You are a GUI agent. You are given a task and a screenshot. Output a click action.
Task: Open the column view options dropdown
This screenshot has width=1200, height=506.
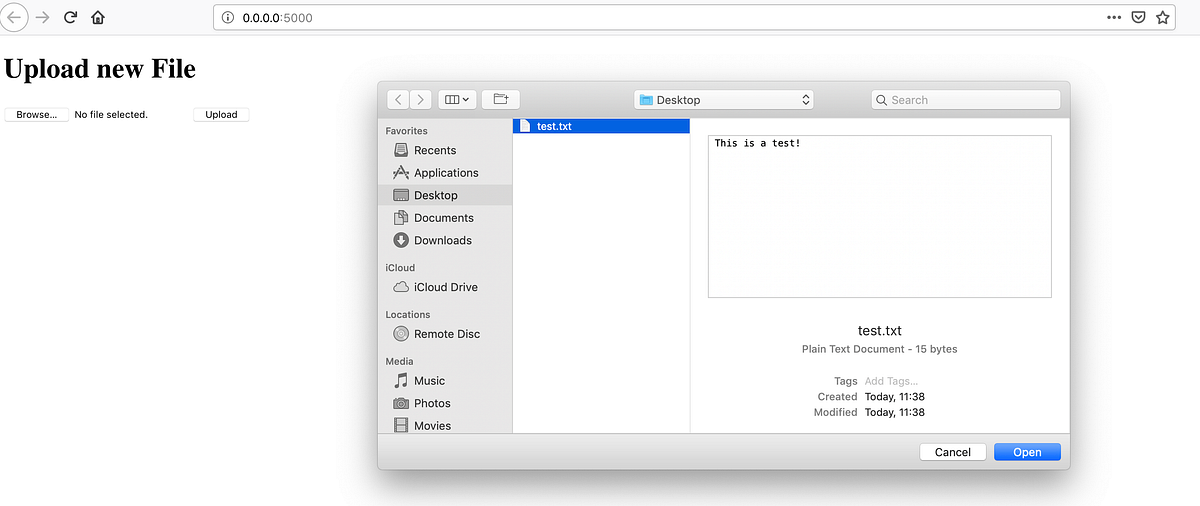457,99
